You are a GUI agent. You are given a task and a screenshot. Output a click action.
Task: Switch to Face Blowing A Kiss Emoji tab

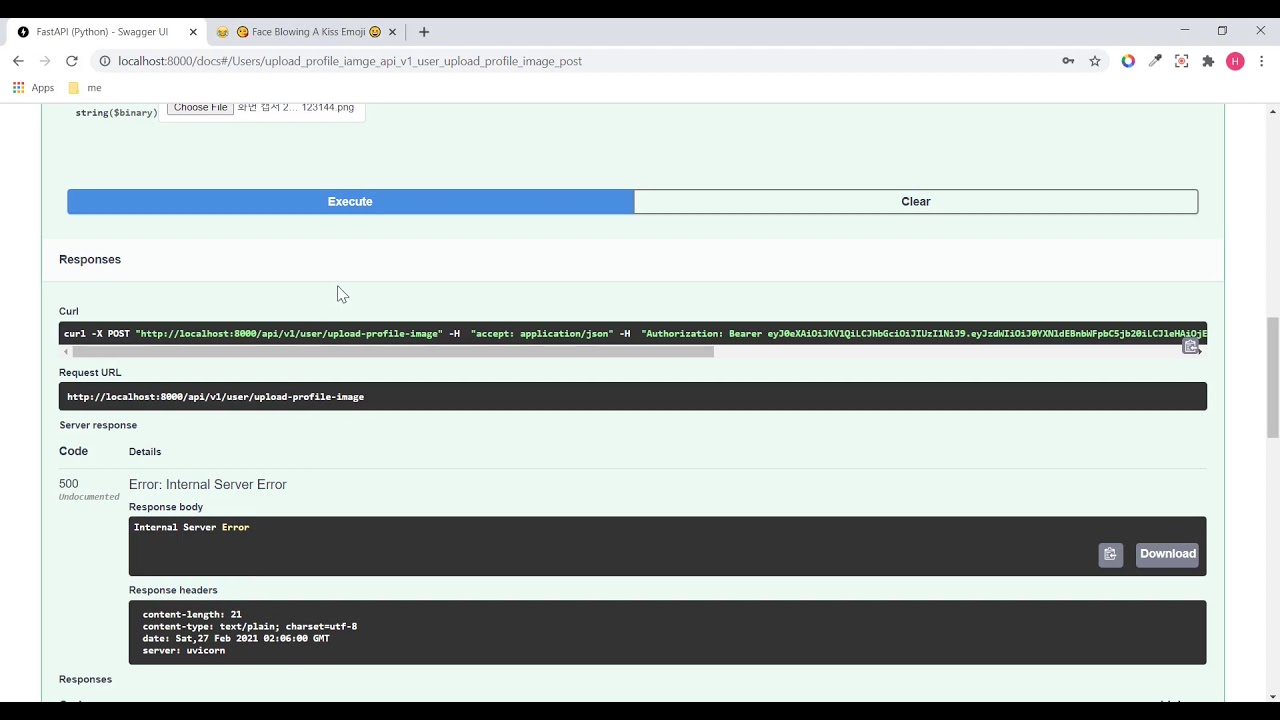pos(307,32)
